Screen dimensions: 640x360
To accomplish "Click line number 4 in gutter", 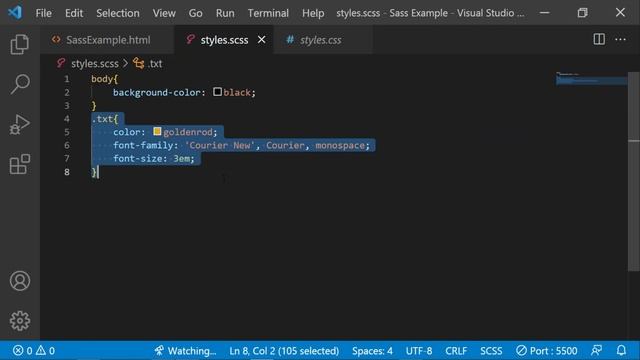I will [x=67, y=119].
